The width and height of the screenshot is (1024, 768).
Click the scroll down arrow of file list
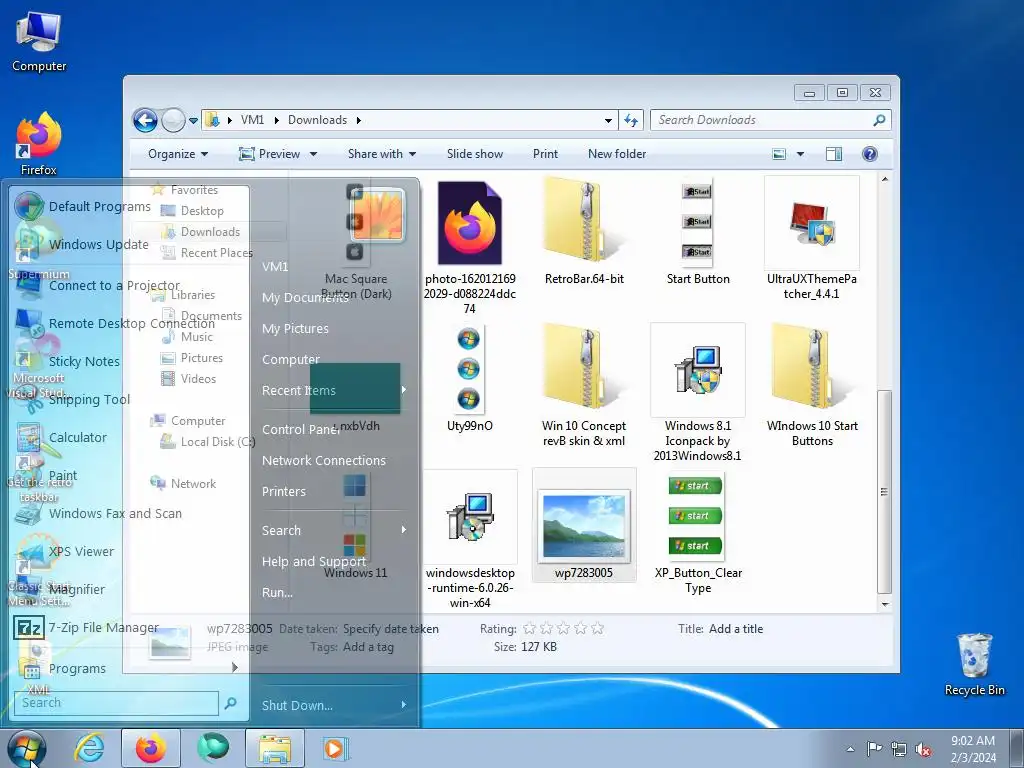click(884, 605)
